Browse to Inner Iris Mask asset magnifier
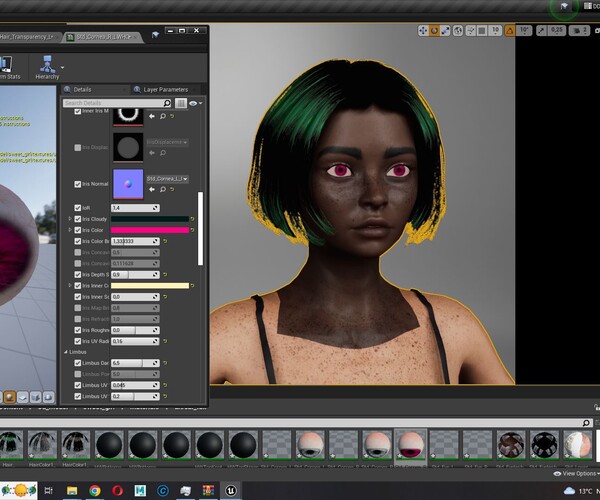This screenshot has height=500, width=600. coord(163,116)
